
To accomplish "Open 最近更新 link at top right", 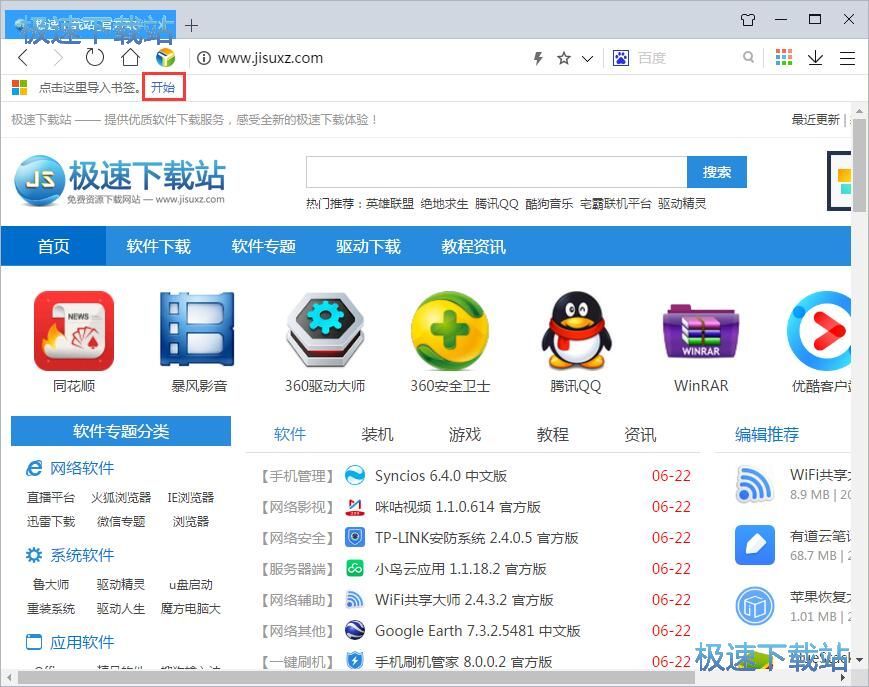I will point(815,119).
